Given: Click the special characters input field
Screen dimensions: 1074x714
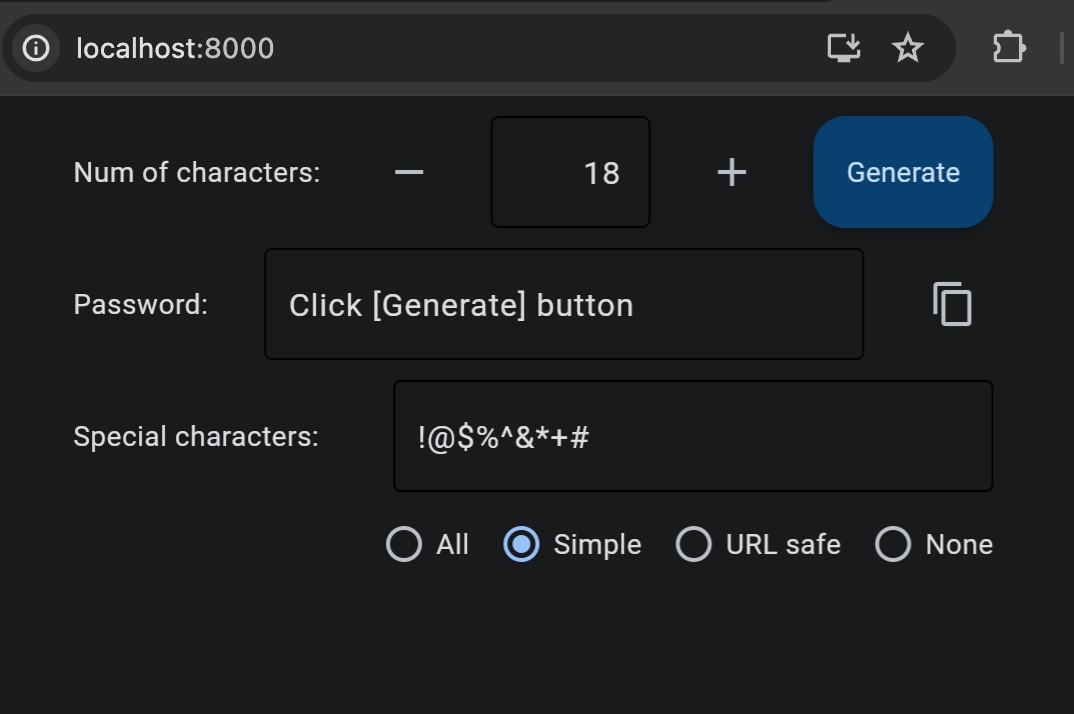Looking at the screenshot, I should (x=692, y=436).
